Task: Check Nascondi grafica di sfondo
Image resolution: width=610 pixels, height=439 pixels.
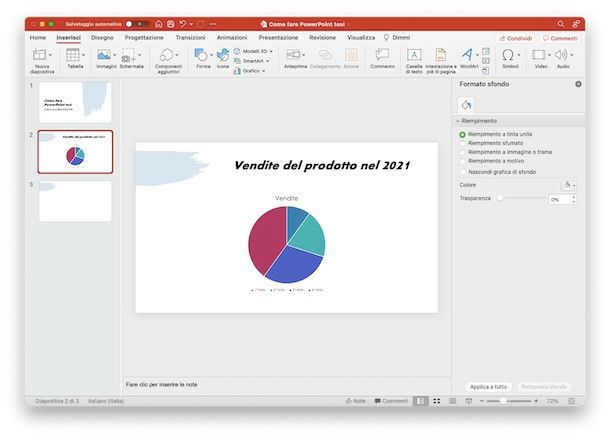Action: [462, 172]
